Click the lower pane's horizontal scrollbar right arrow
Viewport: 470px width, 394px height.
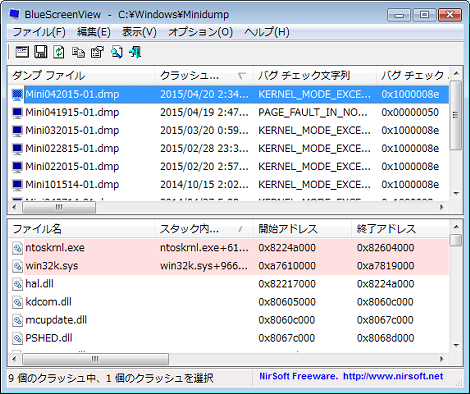[442, 359]
